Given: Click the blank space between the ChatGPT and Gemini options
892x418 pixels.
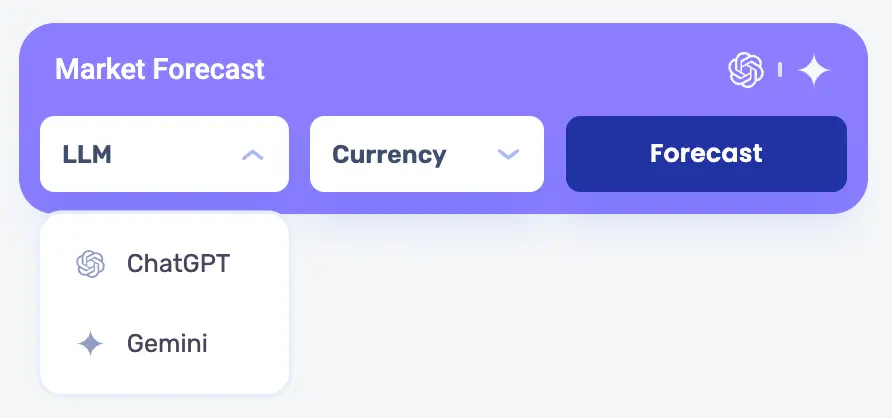Looking at the screenshot, I should pyautogui.click(x=164, y=304).
